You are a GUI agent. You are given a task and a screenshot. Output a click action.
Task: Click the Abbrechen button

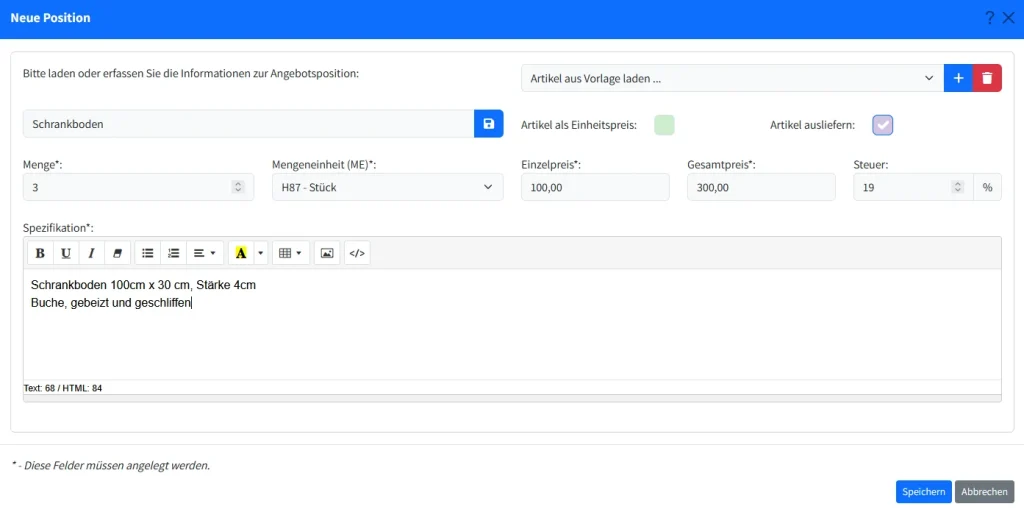coord(984,492)
